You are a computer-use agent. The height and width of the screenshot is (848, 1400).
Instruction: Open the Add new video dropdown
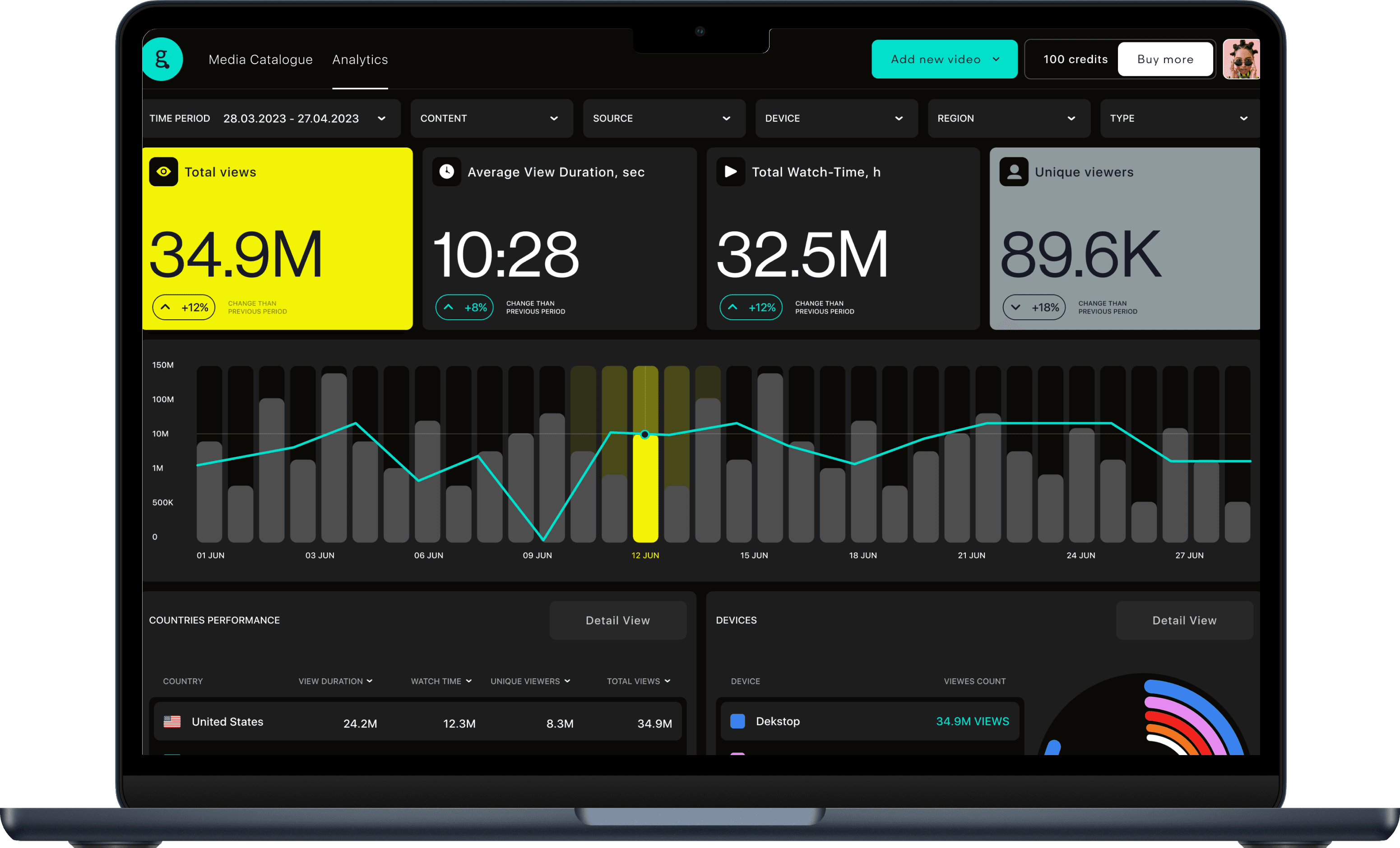tap(944, 59)
